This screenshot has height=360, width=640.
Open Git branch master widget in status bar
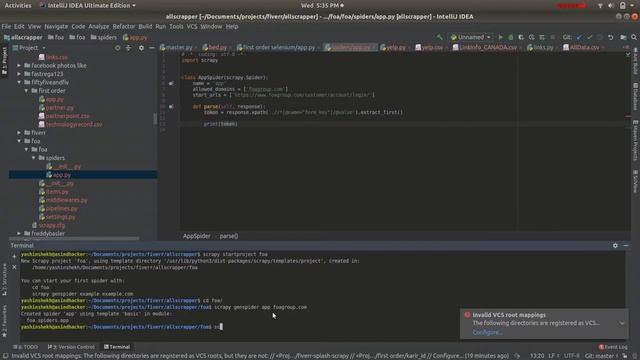[x=602, y=356]
